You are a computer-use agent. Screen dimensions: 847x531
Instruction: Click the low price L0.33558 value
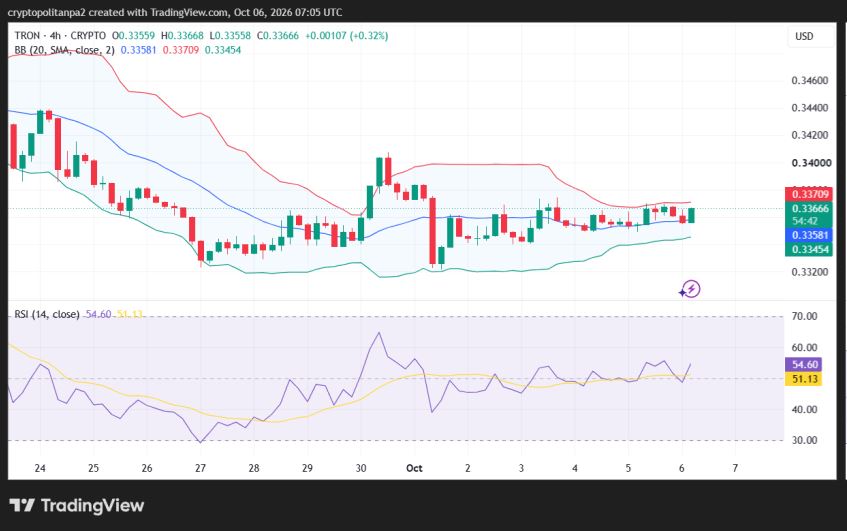(x=230, y=36)
